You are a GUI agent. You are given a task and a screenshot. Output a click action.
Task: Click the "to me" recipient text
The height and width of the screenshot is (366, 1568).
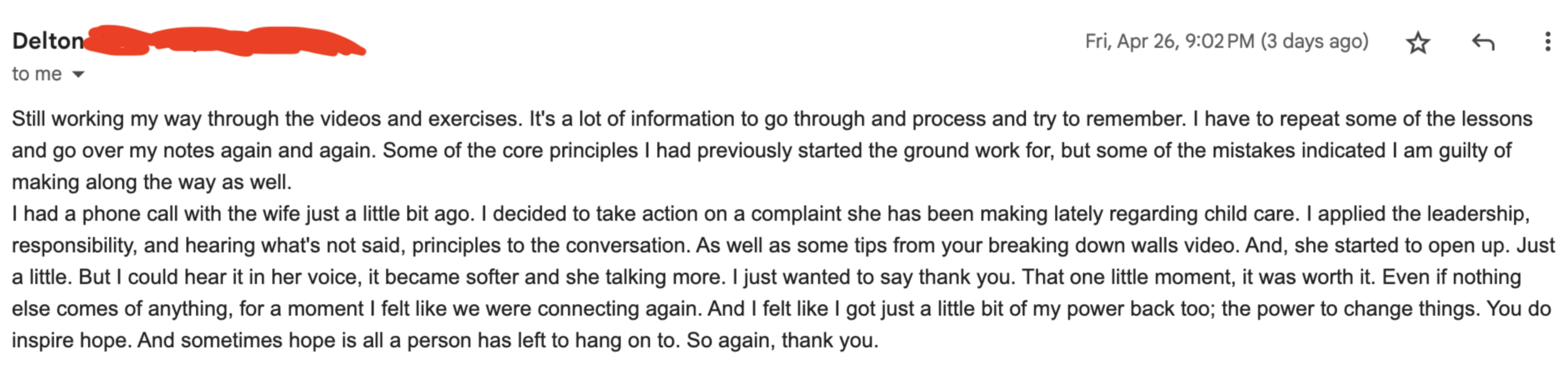click(37, 74)
